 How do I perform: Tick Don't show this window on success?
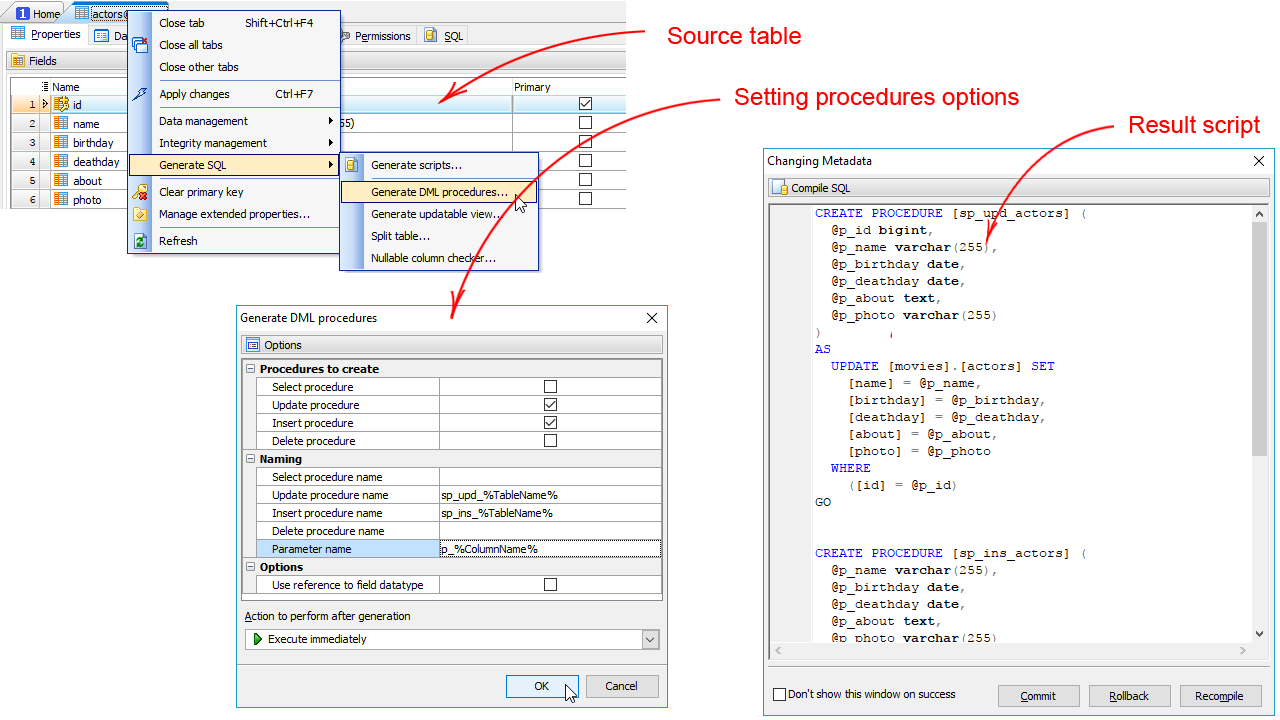click(x=780, y=694)
